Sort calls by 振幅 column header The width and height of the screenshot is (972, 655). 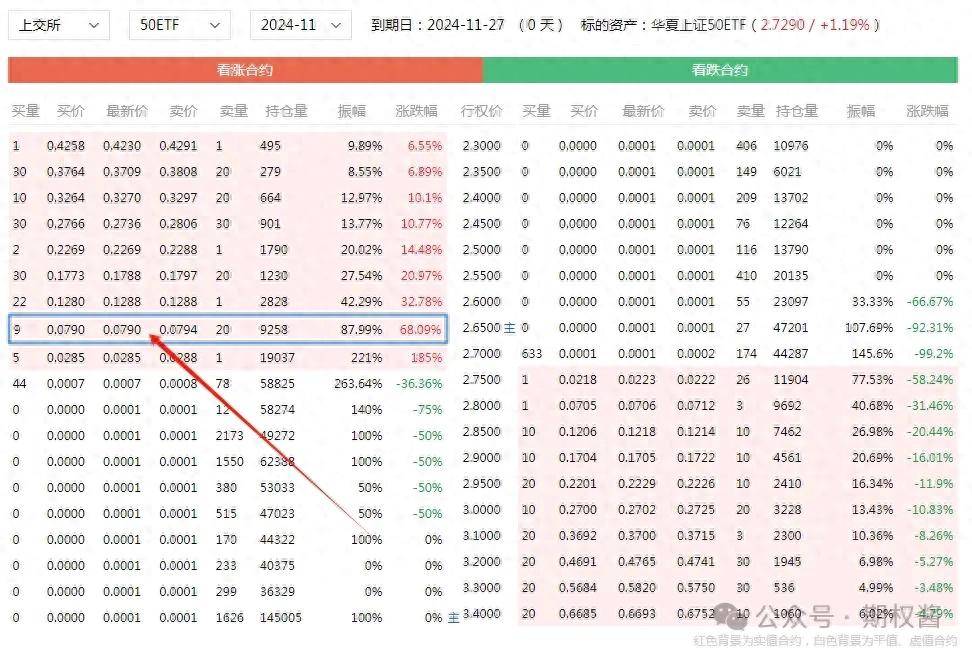(x=351, y=111)
